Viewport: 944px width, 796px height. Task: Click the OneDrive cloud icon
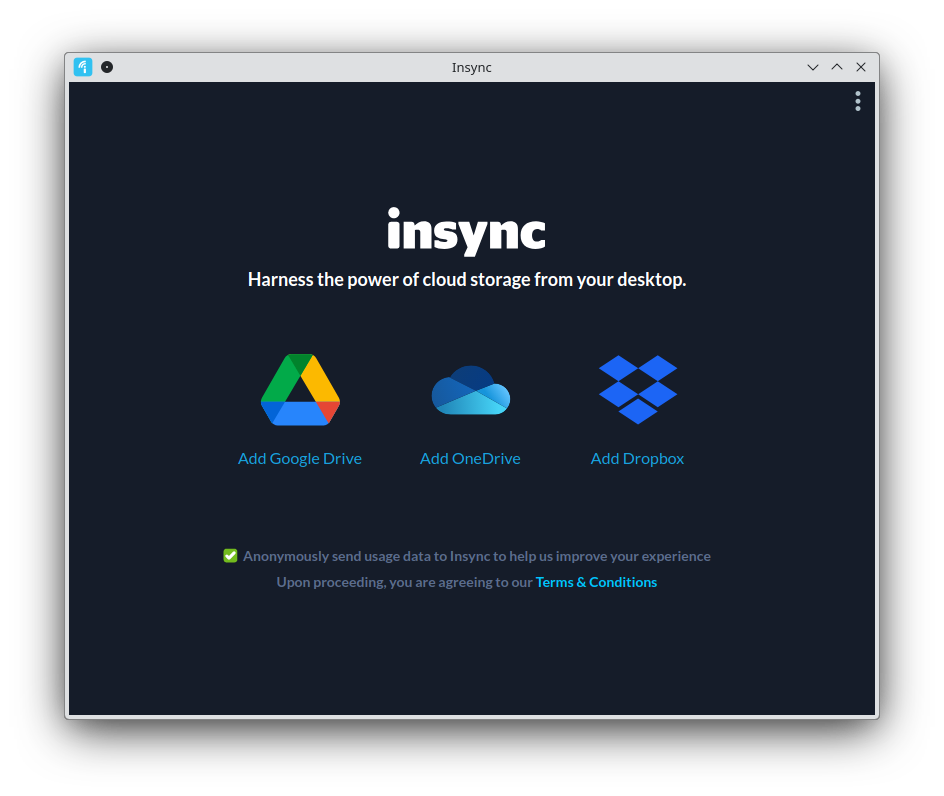click(471, 390)
